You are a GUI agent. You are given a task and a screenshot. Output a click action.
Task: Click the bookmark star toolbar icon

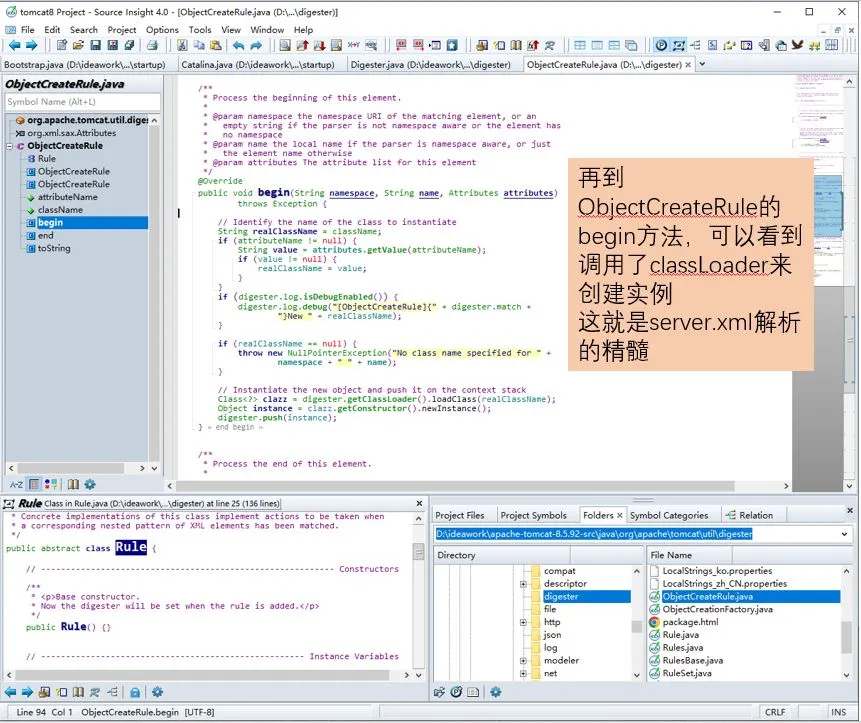click(x=452, y=45)
